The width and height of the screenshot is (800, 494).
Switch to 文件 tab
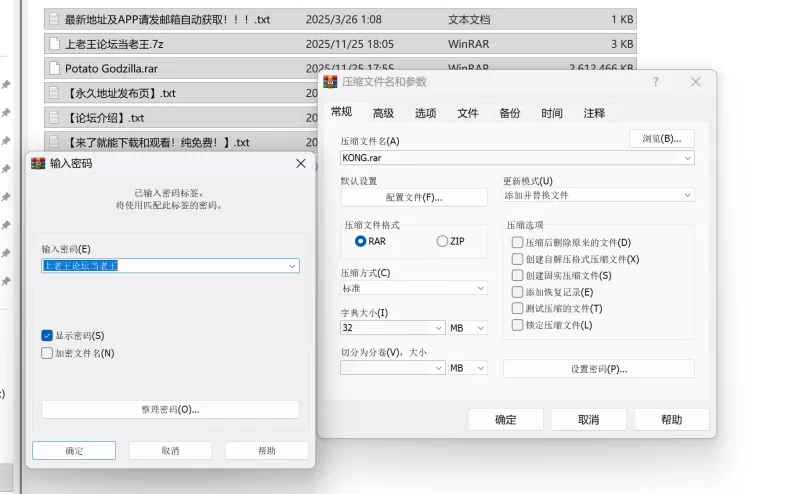(x=467, y=113)
